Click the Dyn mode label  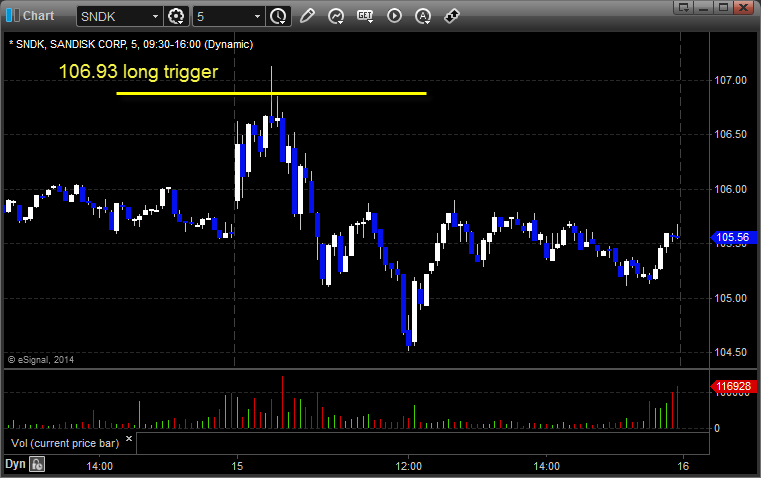(x=15, y=464)
